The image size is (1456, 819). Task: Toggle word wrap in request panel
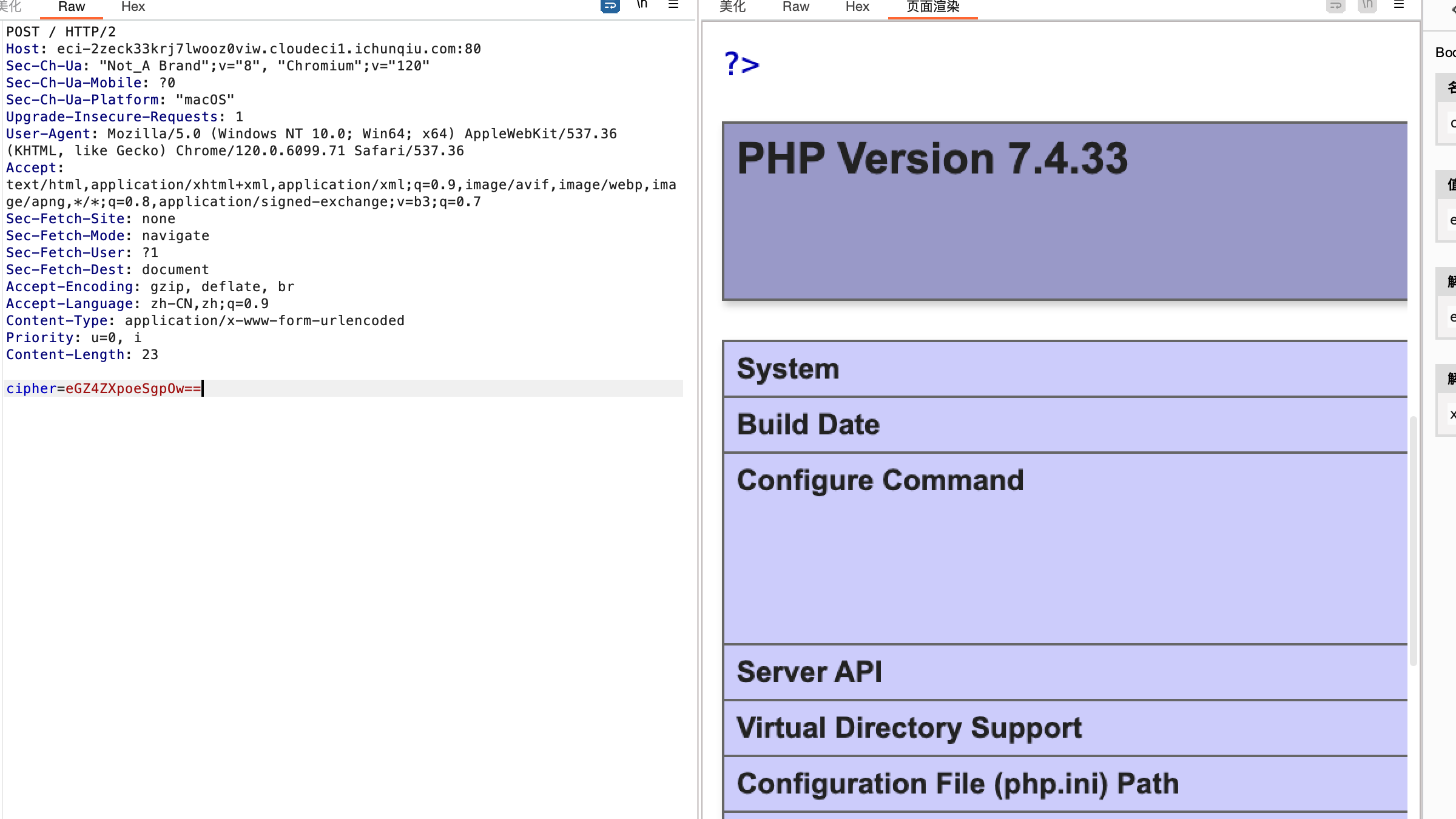(610, 6)
